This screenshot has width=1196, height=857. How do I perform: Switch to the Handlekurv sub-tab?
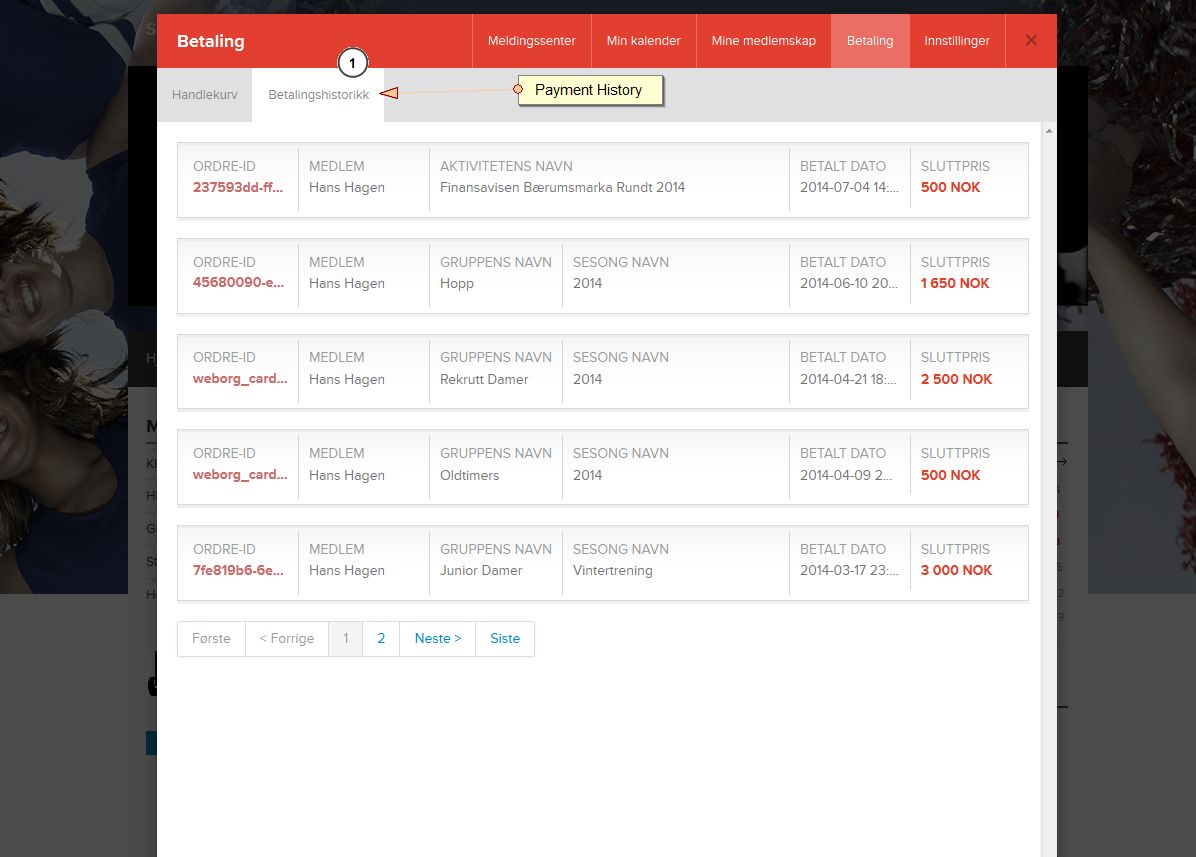(x=204, y=95)
